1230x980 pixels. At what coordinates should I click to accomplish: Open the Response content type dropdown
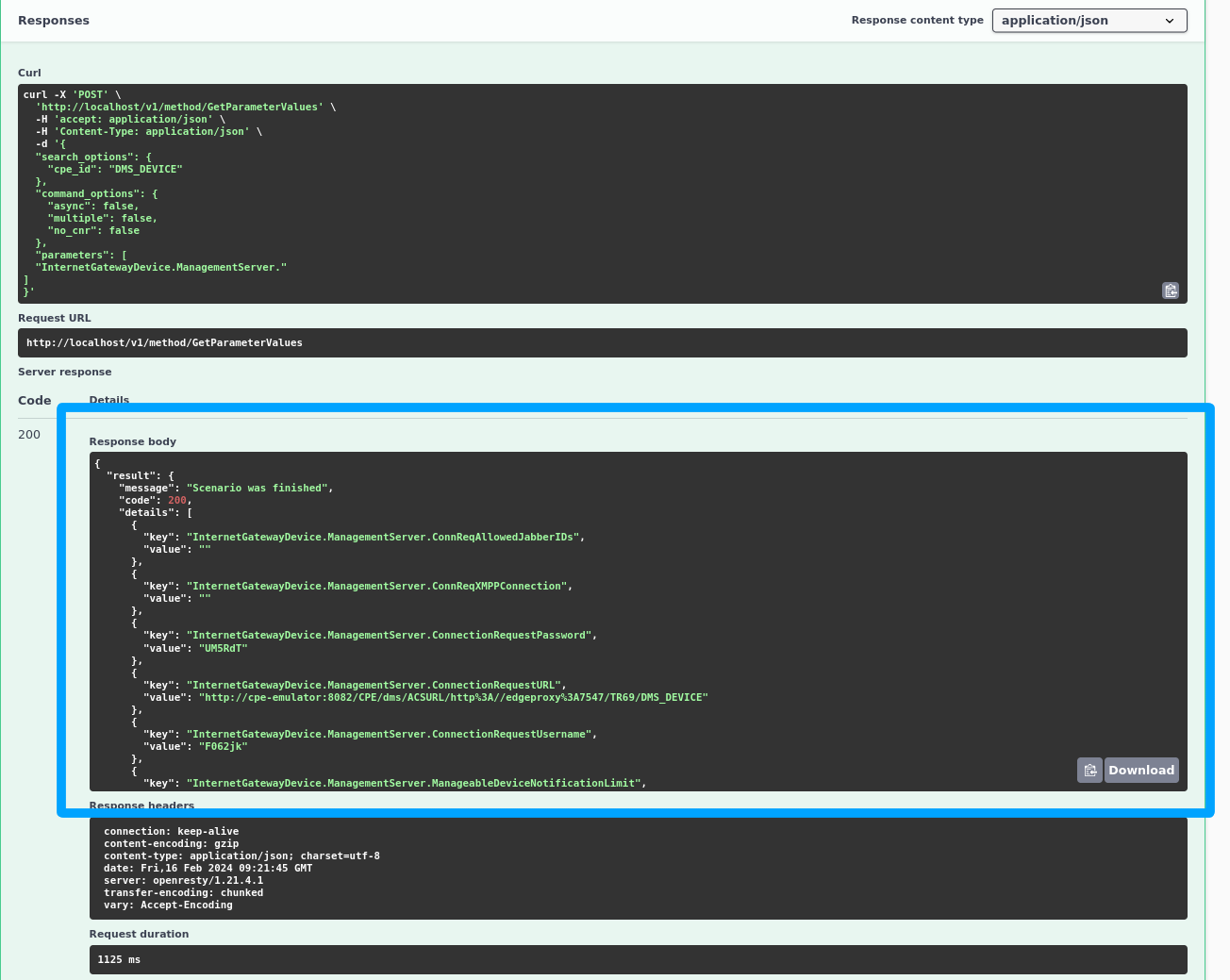pos(1089,21)
